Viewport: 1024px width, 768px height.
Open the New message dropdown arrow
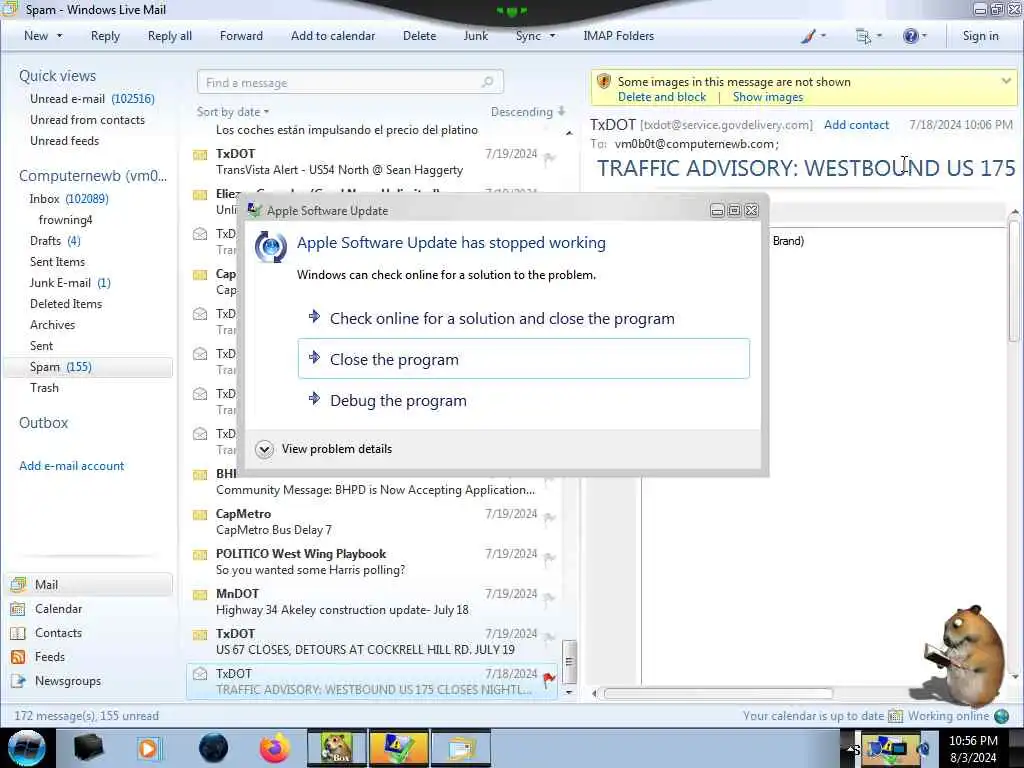[59, 36]
